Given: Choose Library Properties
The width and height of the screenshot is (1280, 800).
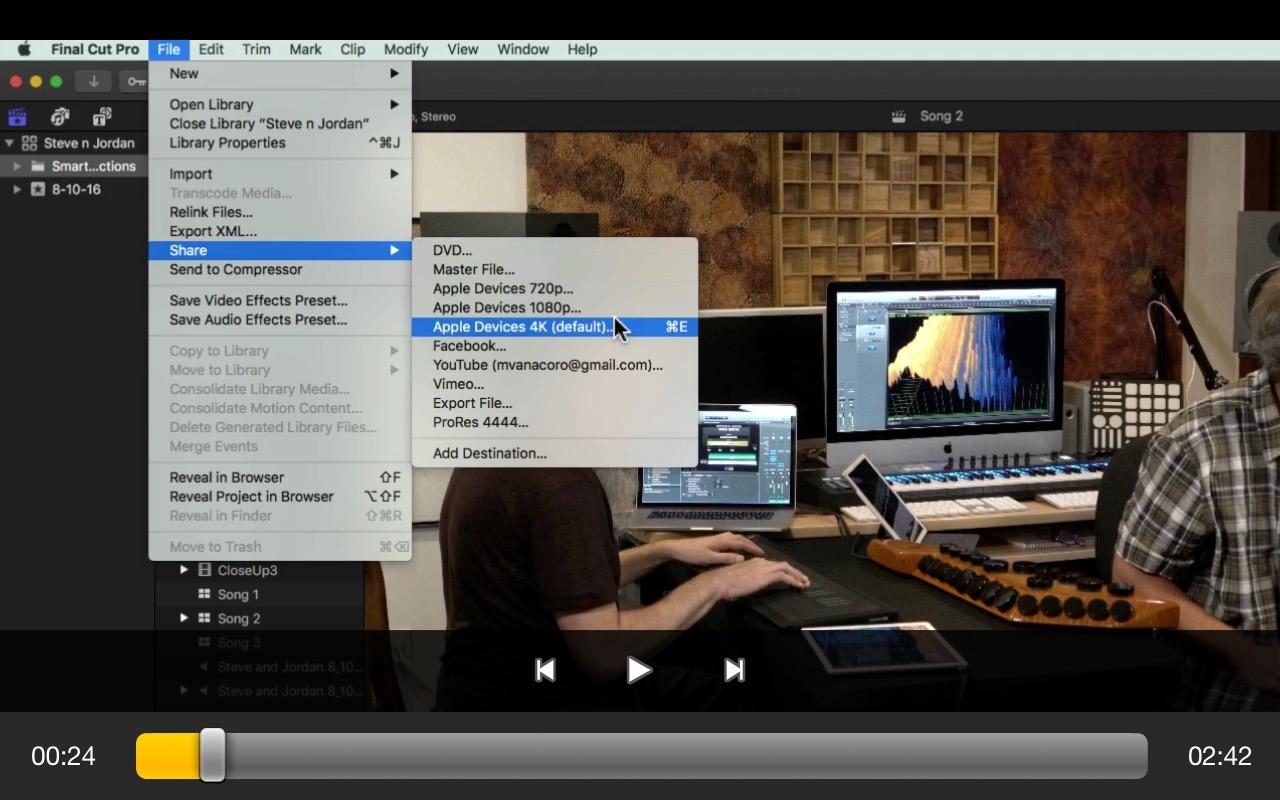Looking at the screenshot, I should coord(280,142).
